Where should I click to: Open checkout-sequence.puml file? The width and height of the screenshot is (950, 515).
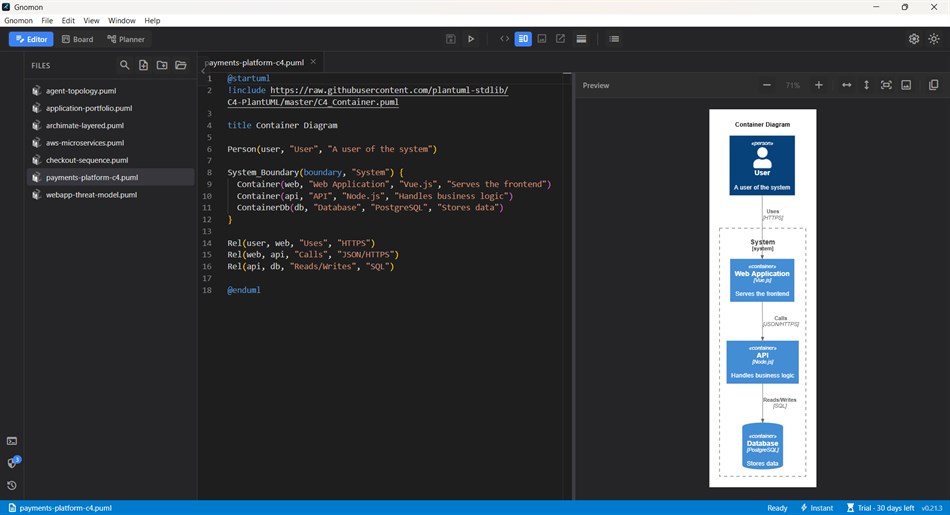point(111,160)
